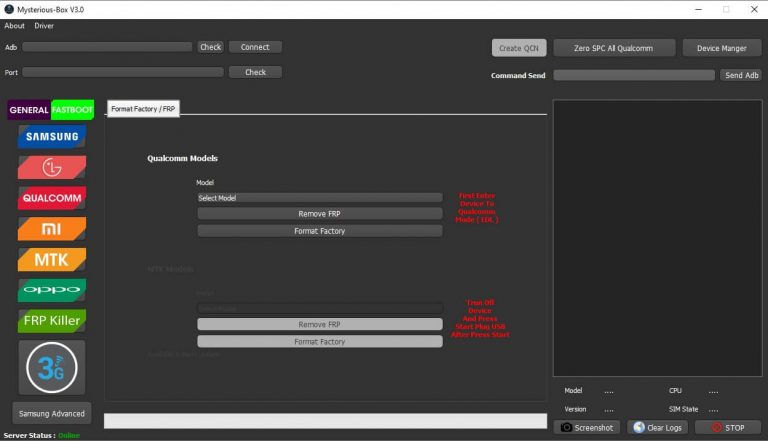Take a Screenshot with camera button
Viewport: 768px width, 441px height.
(x=587, y=427)
